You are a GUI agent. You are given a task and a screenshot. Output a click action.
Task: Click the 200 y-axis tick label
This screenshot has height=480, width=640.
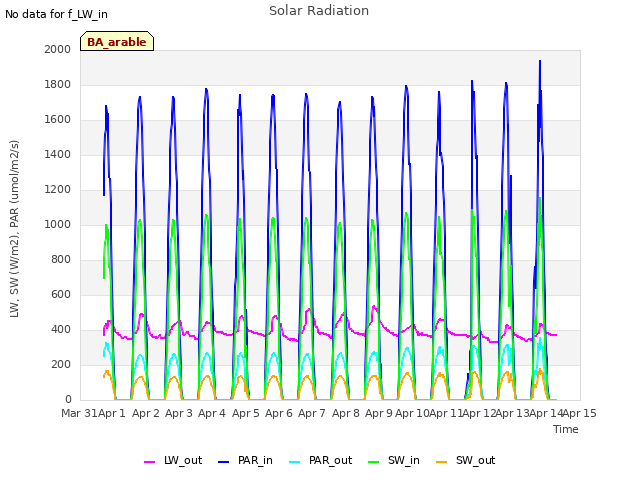[x=61, y=364]
